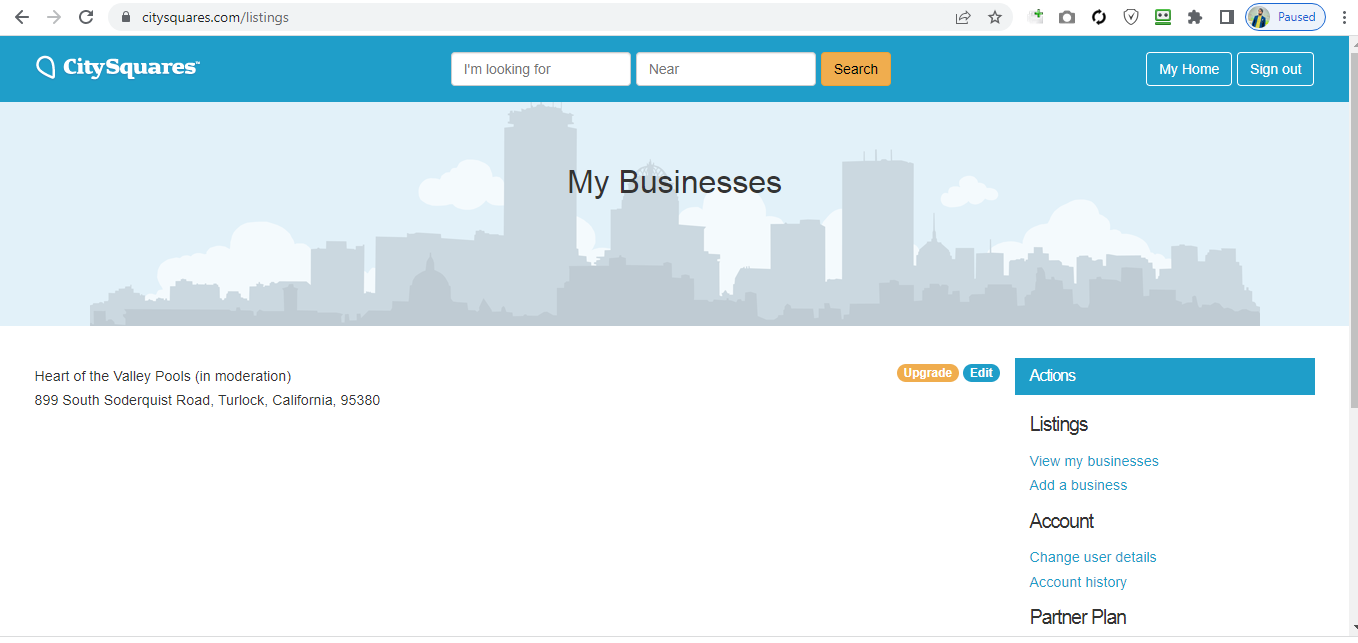Click the Account section heading
The image size is (1358, 643).
tap(1062, 521)
